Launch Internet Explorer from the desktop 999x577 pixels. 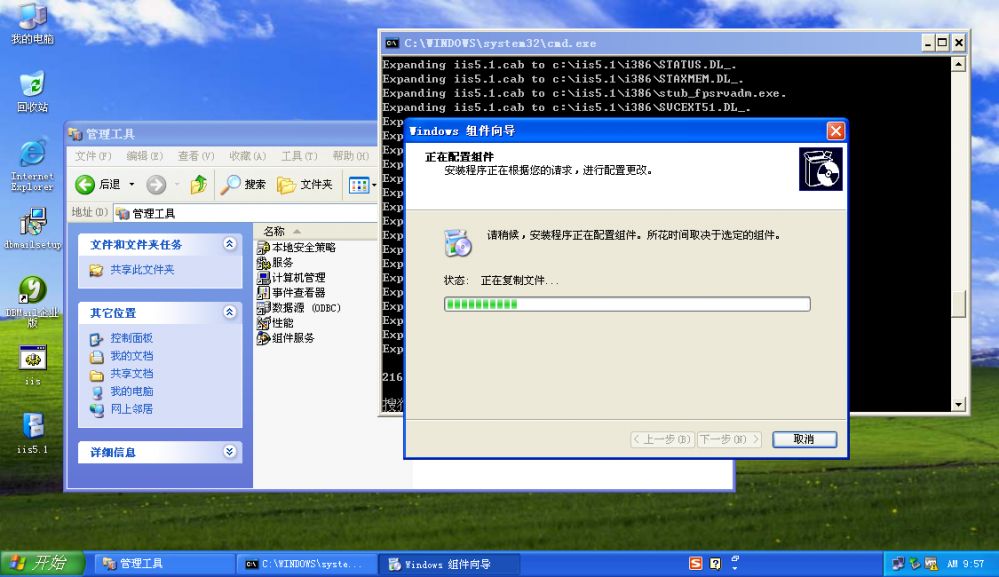click(32, 165)
